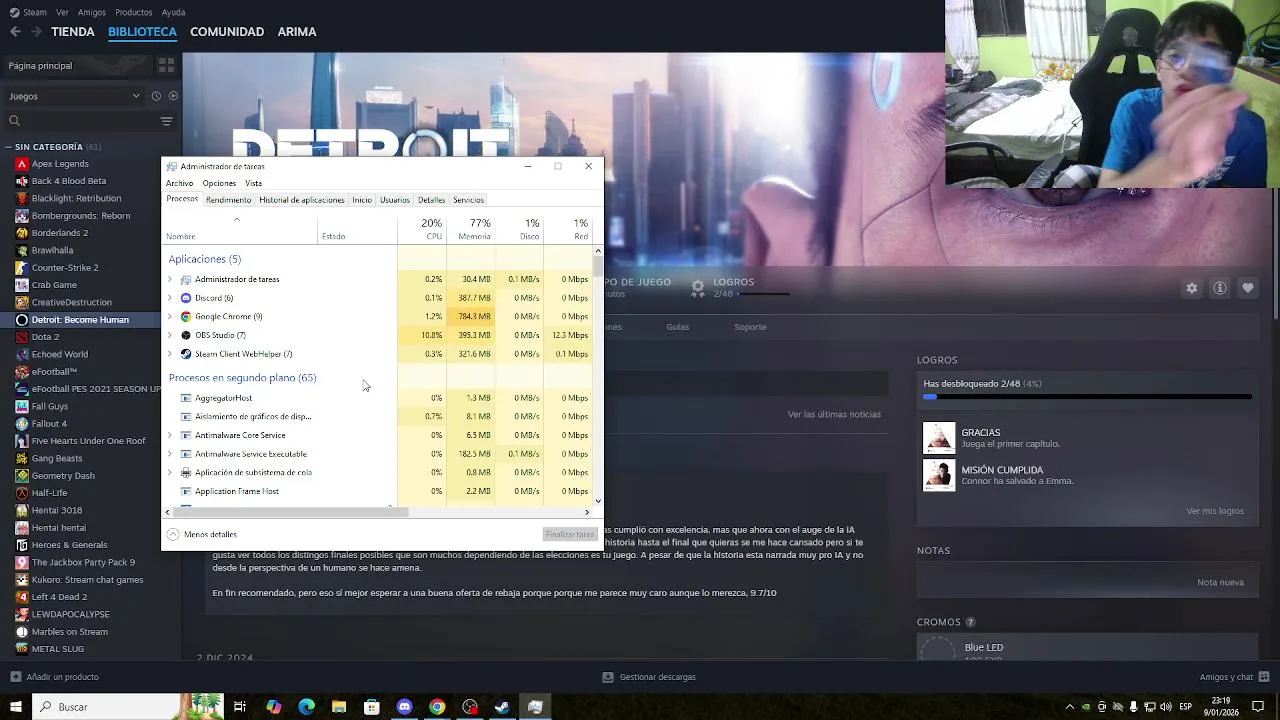Open the Steam library grid view icon
Viewport: 1280px width, 720px height.
[x=166, y=65]
